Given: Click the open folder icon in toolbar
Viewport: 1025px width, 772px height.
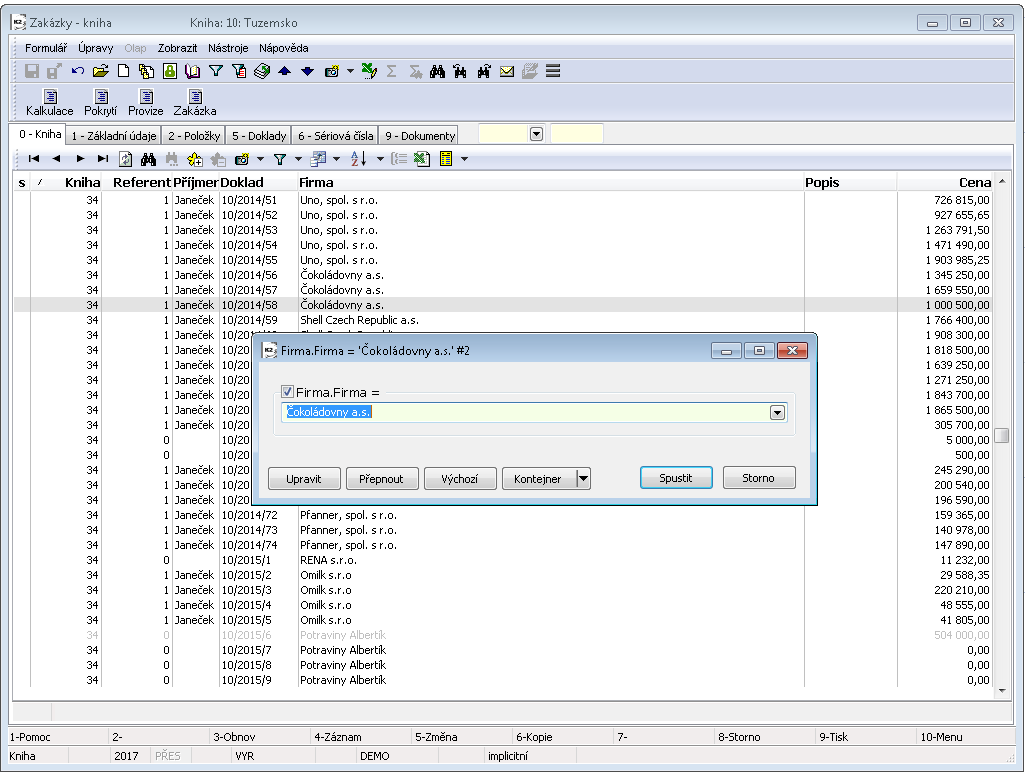Looking at the screenshot, I should coord(100,71).
